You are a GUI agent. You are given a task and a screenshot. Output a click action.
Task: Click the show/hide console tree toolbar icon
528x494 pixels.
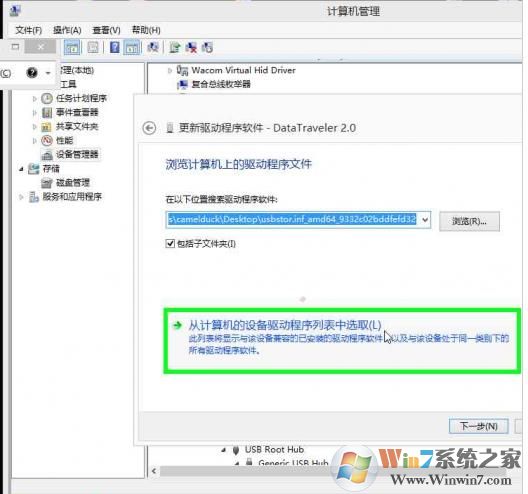pos(72,47)
